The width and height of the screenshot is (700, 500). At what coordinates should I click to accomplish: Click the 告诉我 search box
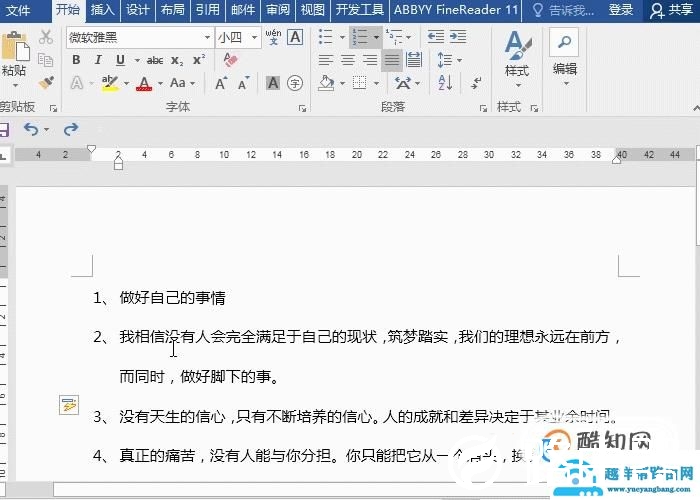pyautogui.click(x=563, y=10)
